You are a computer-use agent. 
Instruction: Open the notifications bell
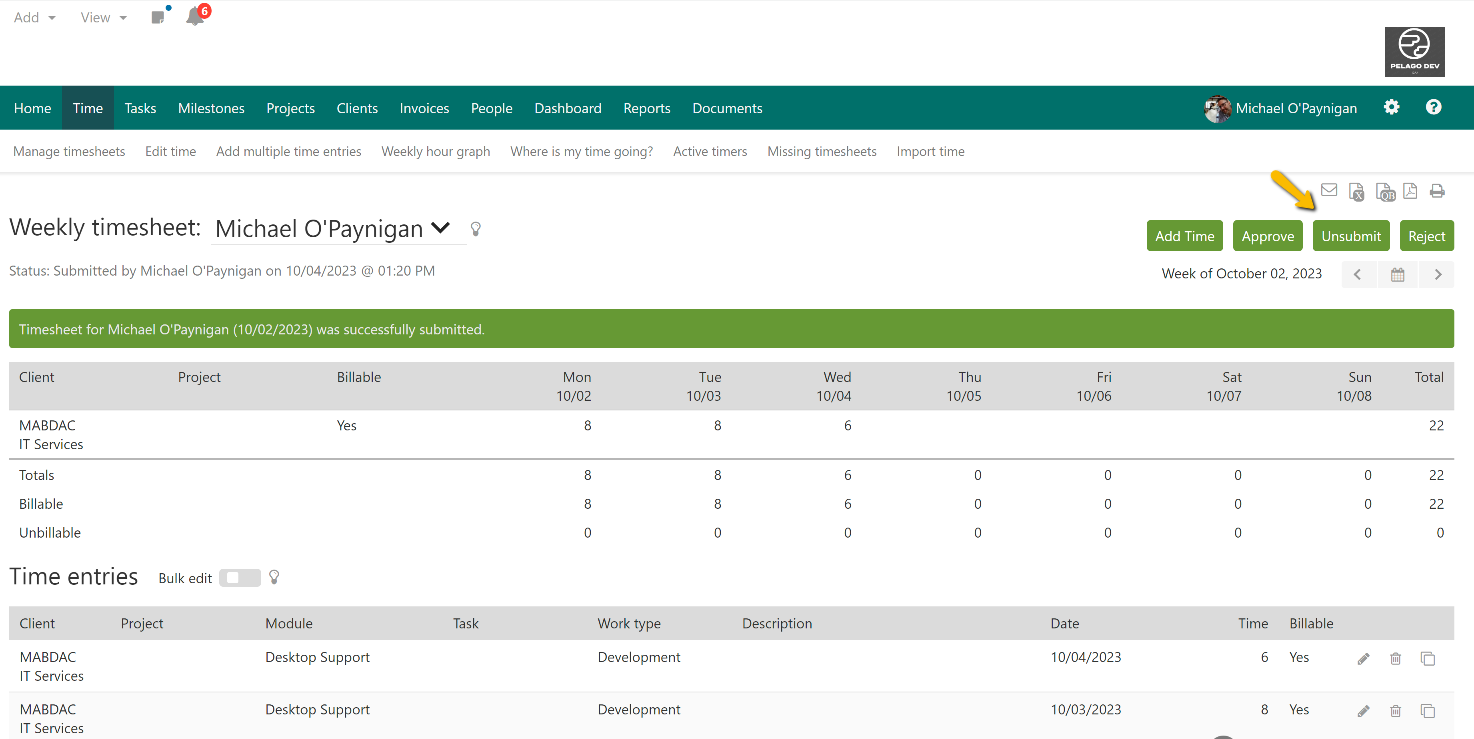(x=195, y=17)
